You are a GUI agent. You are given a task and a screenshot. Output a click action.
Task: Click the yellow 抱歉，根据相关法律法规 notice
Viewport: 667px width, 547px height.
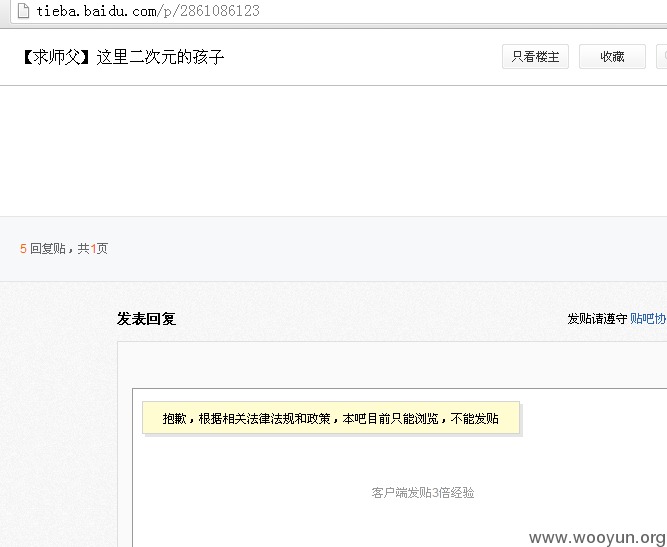point(331,418)
